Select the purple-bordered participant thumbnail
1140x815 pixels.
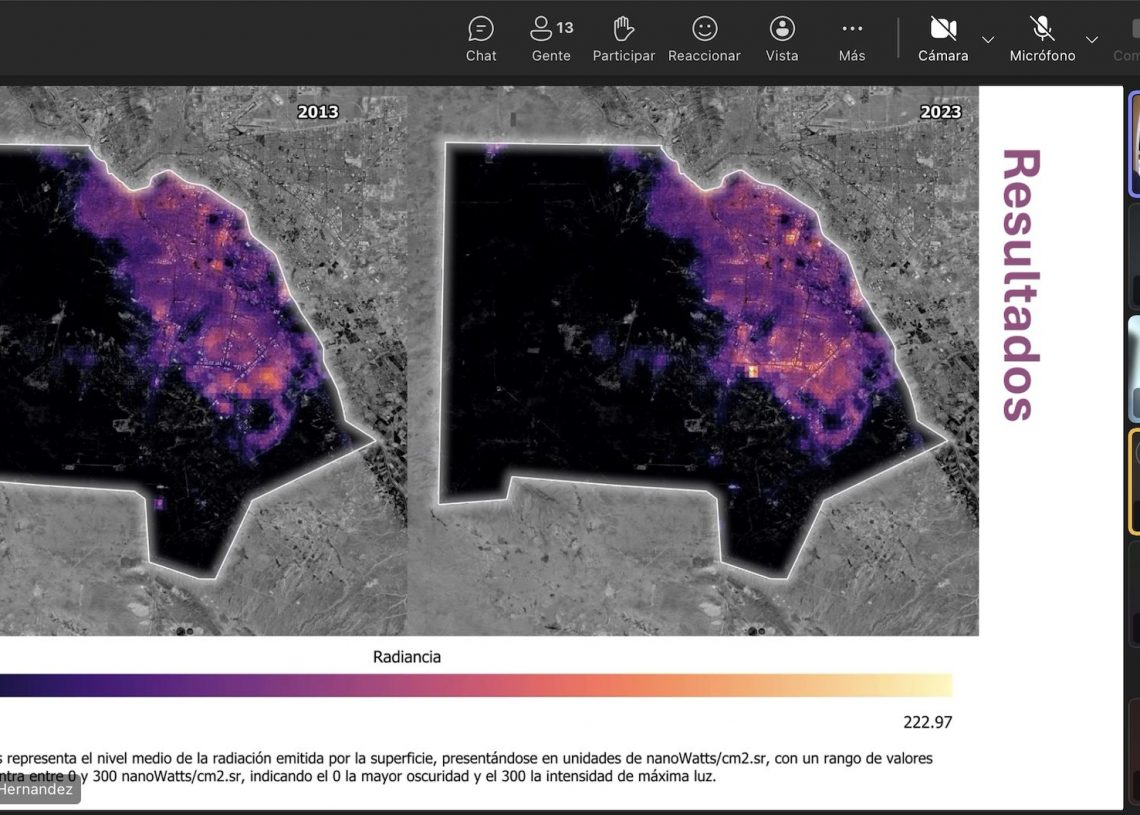click(x=1134, y=145)
